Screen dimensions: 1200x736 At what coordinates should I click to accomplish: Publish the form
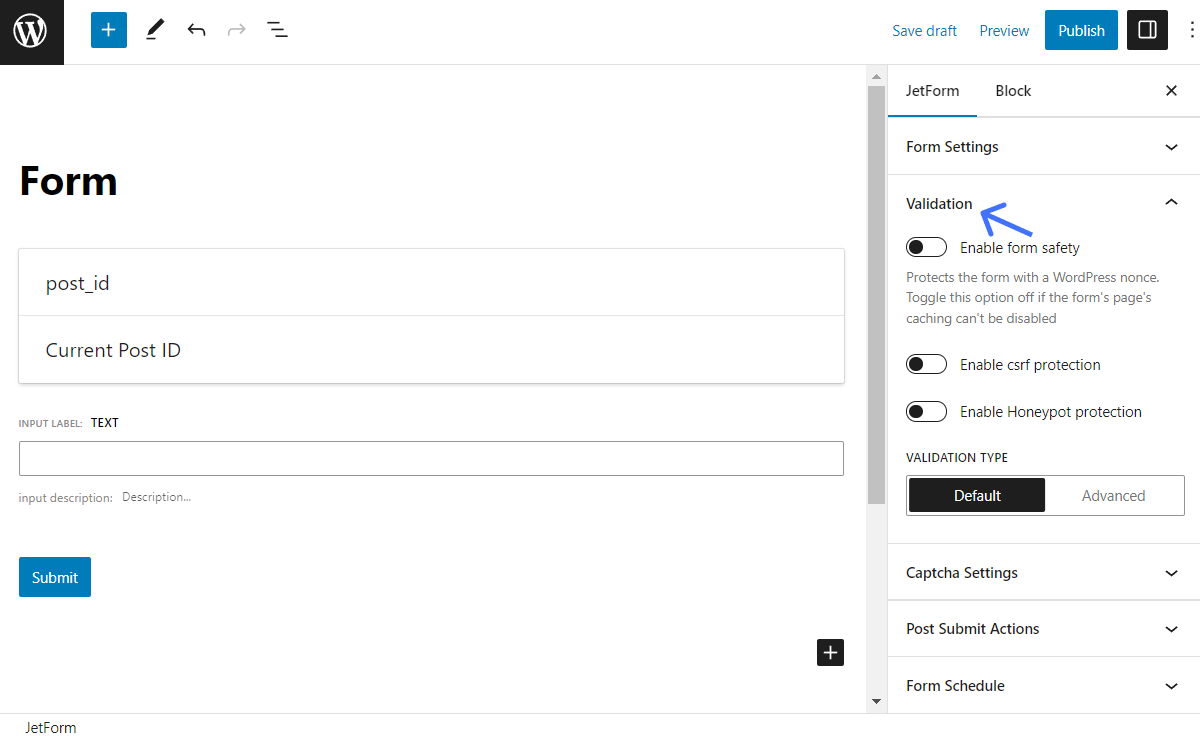pos(1081,30)
